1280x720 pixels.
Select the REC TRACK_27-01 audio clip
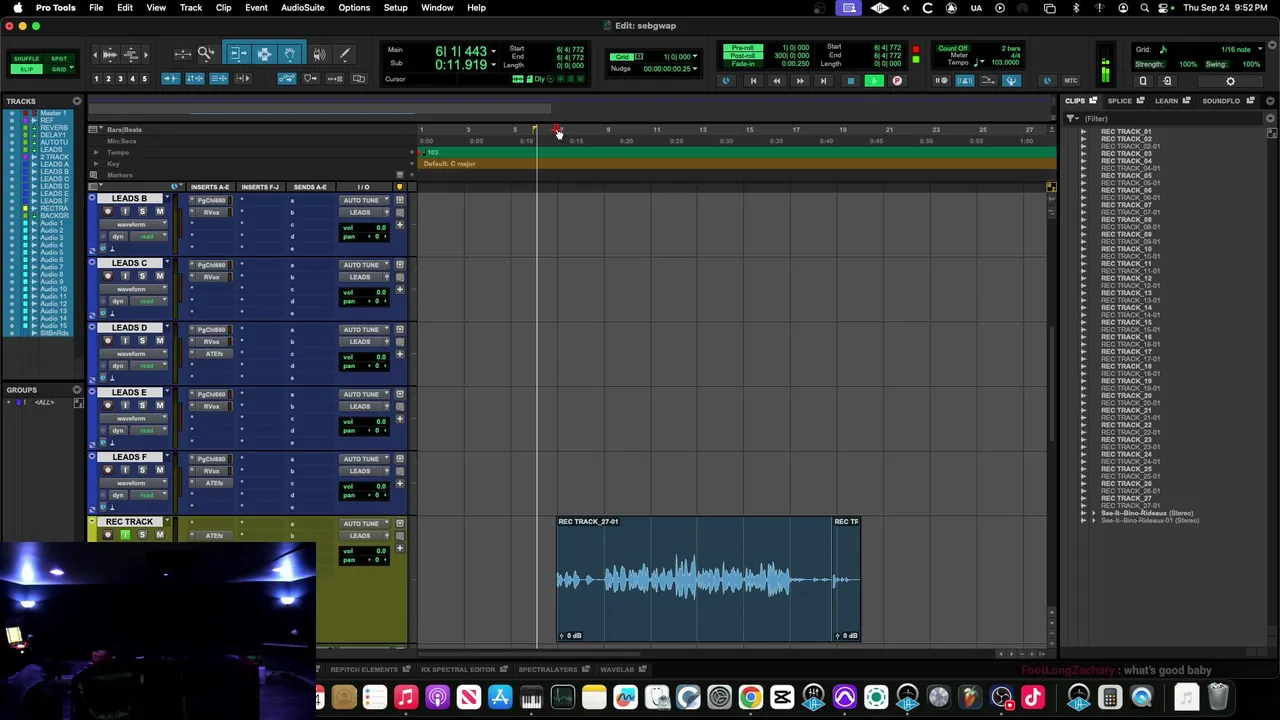tap(695, 579)
